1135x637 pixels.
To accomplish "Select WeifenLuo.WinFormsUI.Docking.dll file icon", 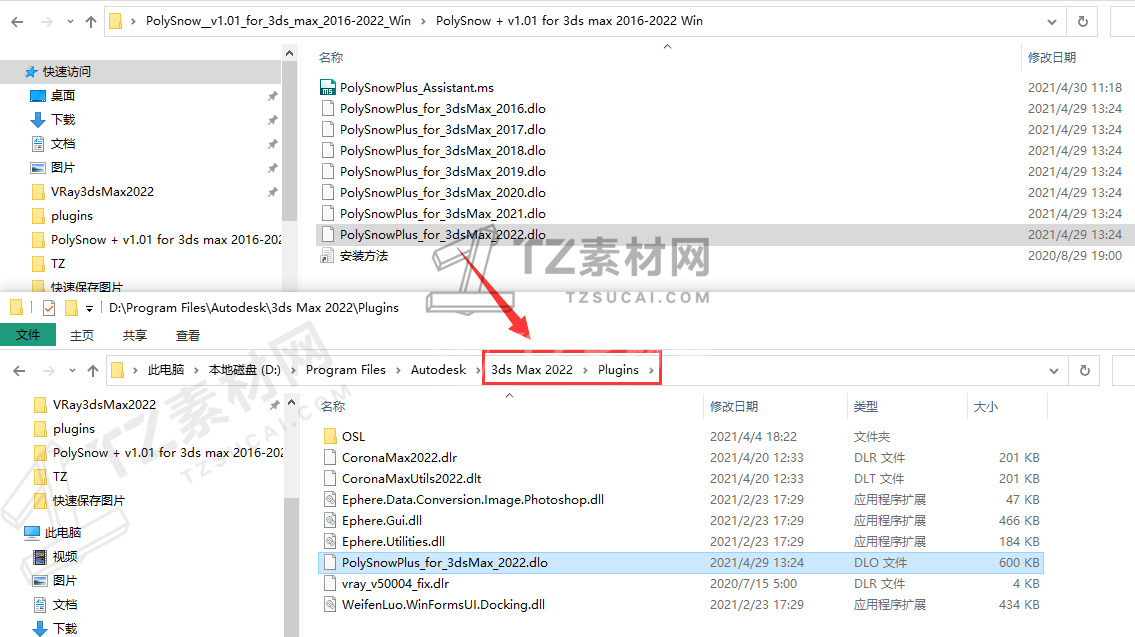I will pyautogui.click(x=330, y=604).
